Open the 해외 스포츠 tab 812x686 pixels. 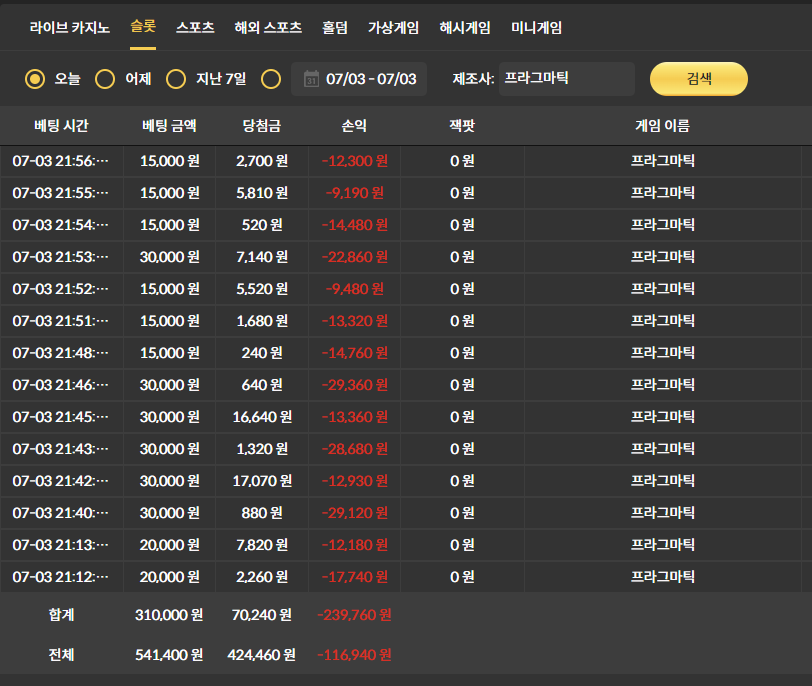coord(268,27)
